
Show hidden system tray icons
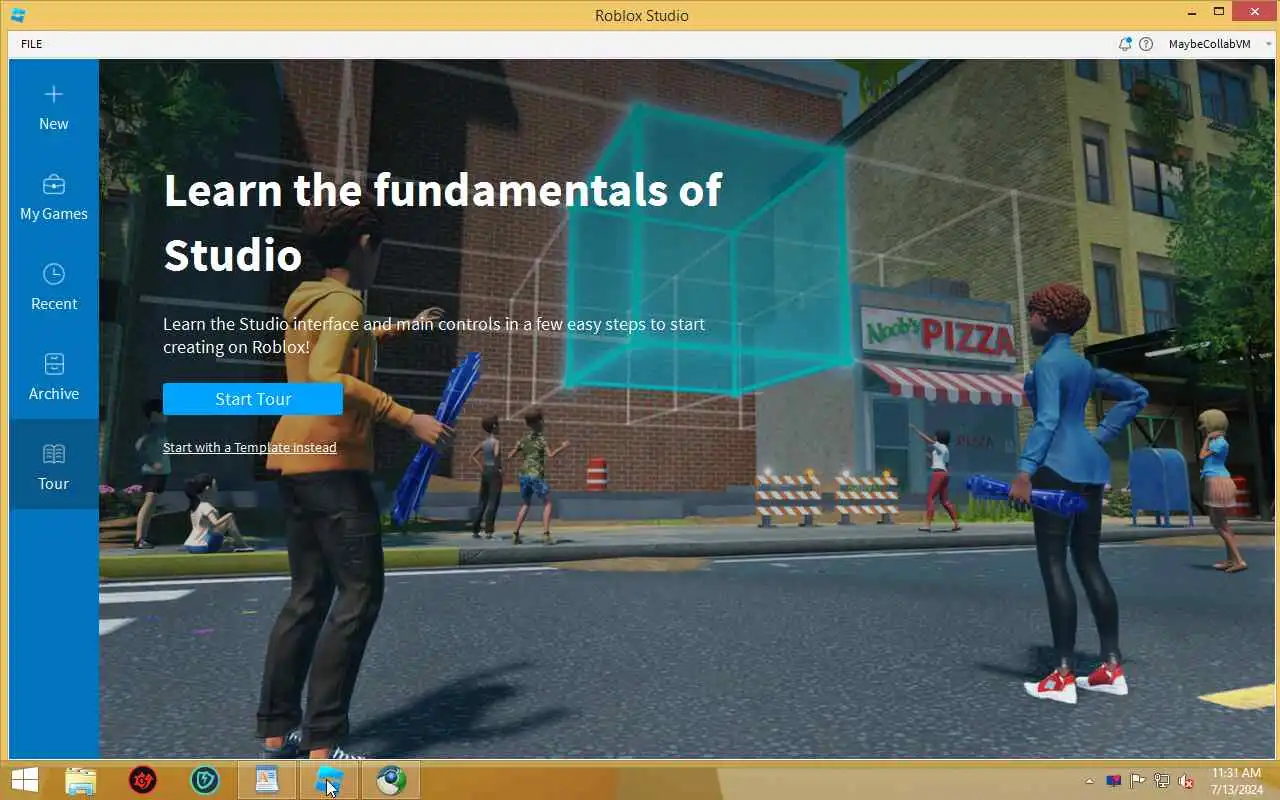pyautogui.click(x=1089, y=781)
